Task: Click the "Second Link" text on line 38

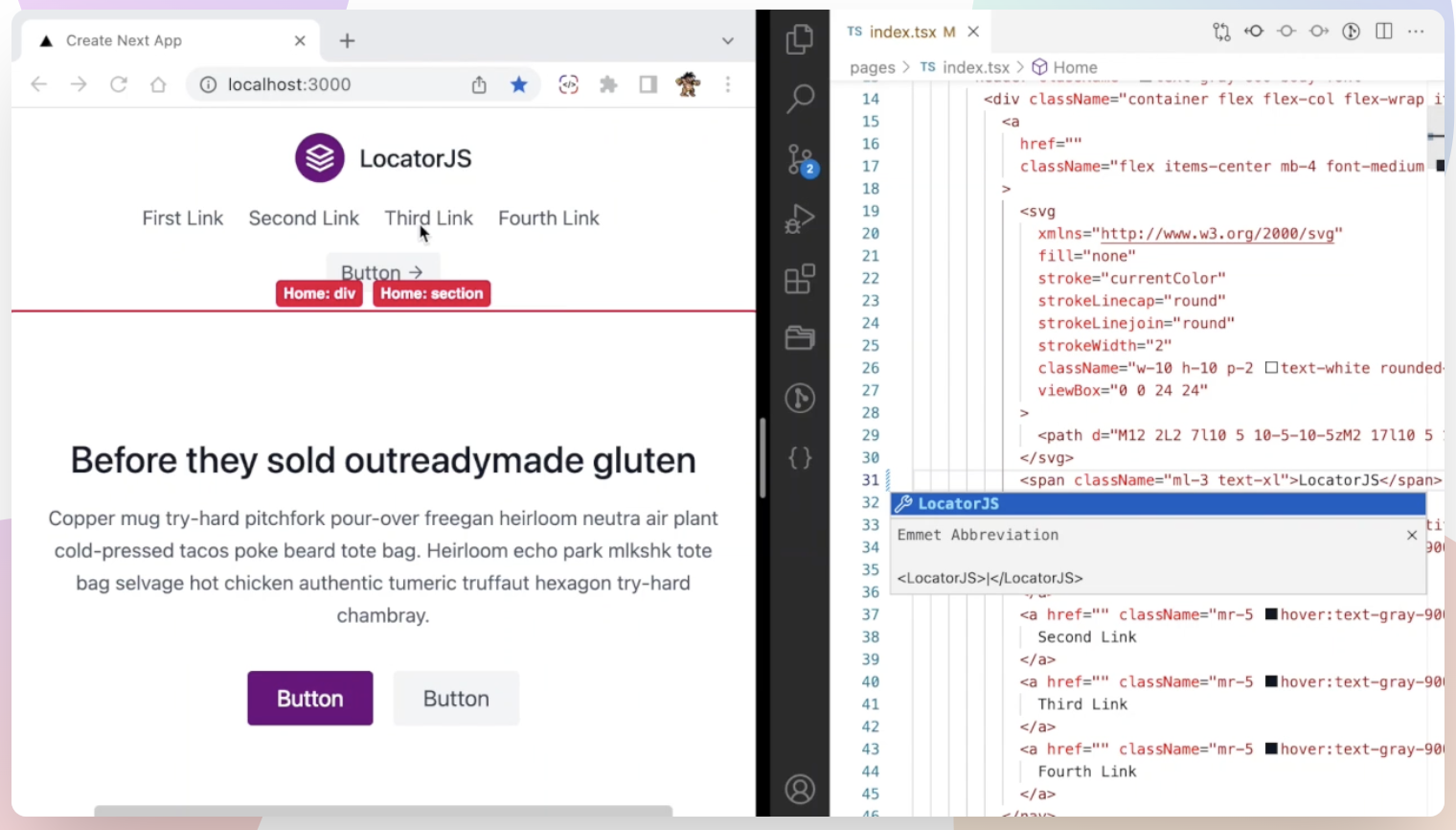Action: point(1086,636)
